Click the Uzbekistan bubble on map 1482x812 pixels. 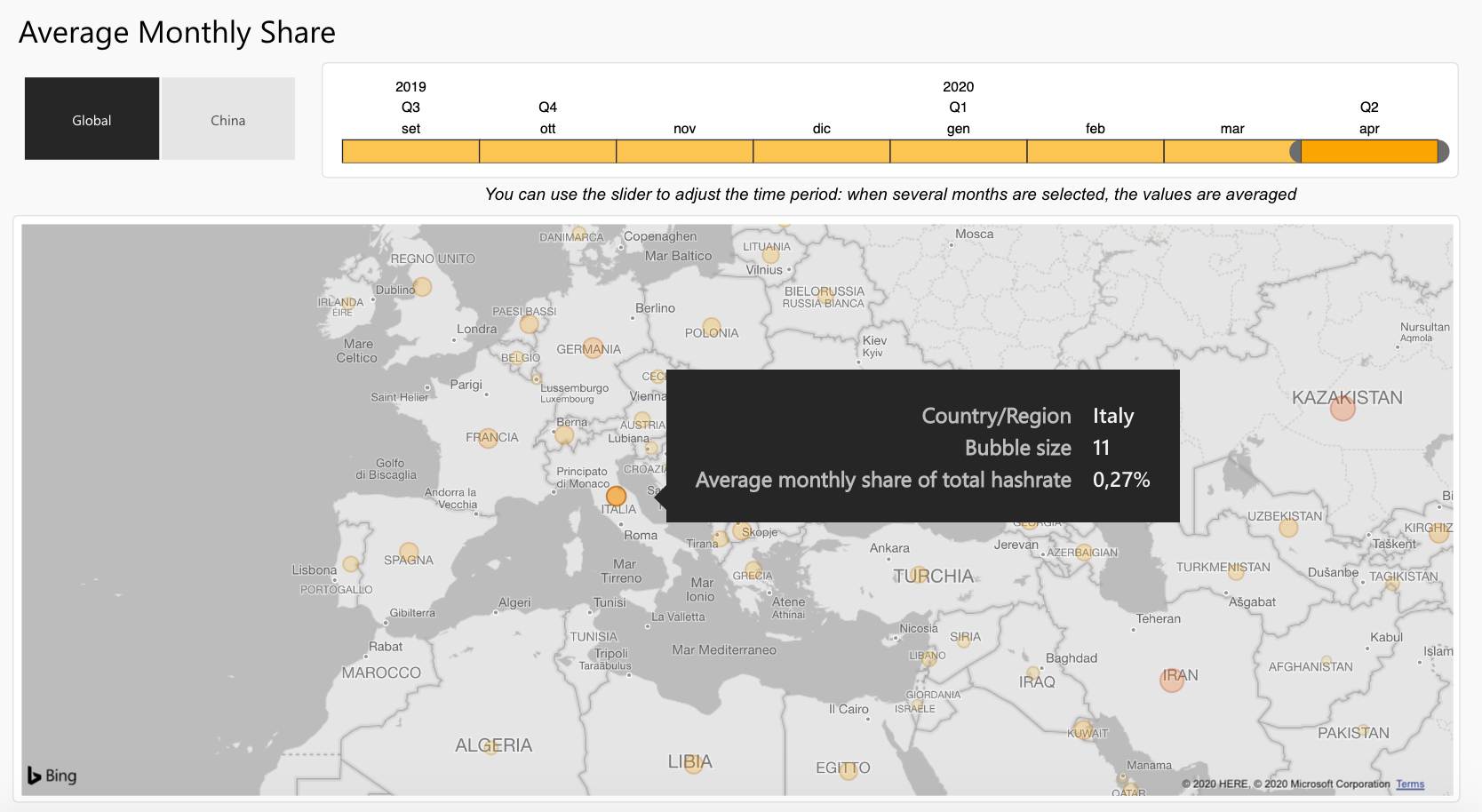coord(1288,528)
